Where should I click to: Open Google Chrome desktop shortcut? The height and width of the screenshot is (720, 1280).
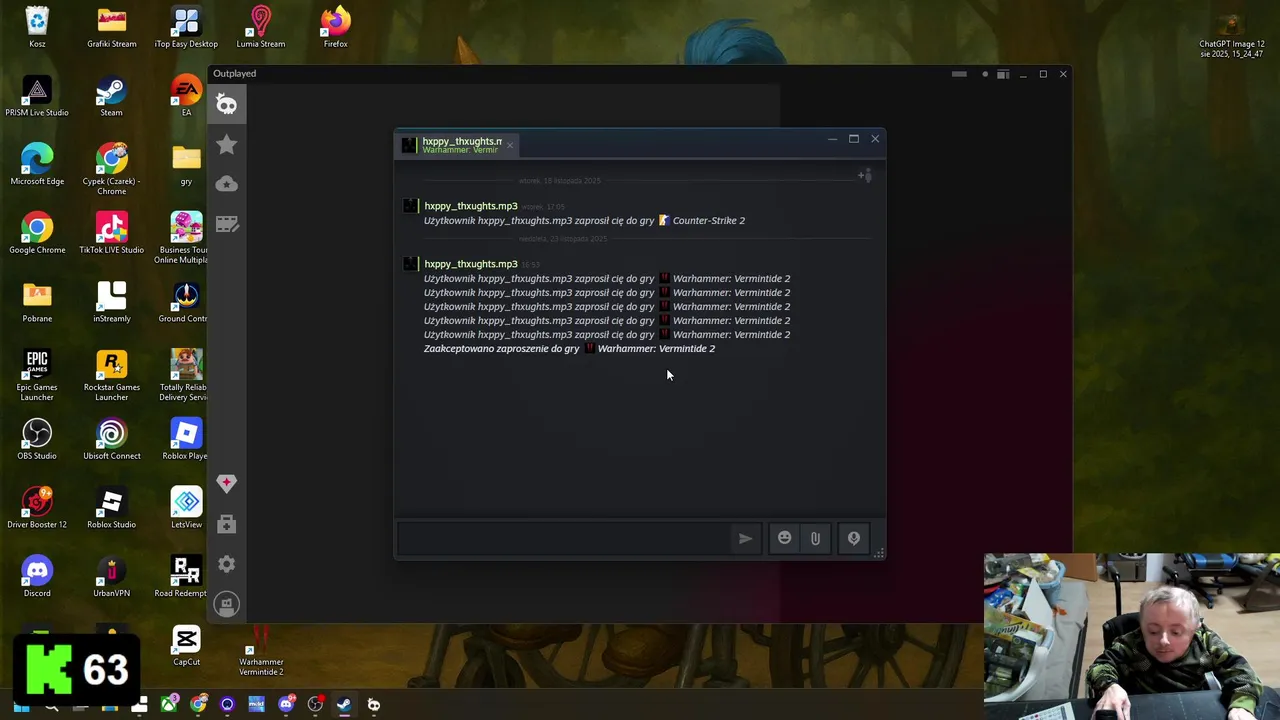37,234
